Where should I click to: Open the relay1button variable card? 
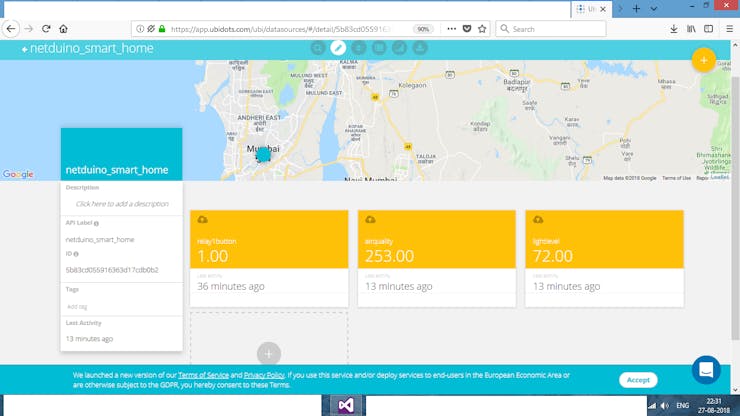269,258
